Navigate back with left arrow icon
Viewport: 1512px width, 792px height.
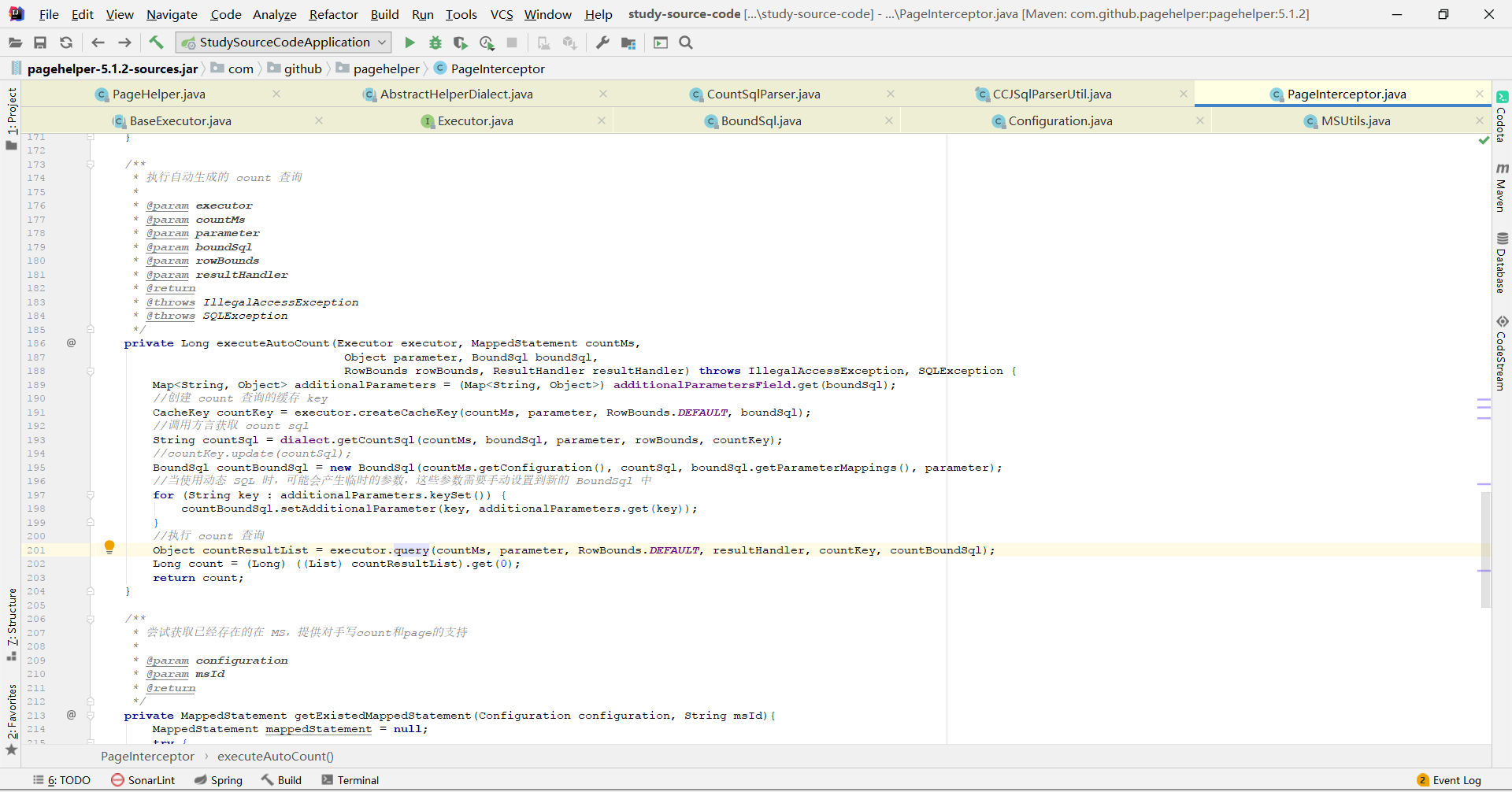coord(98,43)
